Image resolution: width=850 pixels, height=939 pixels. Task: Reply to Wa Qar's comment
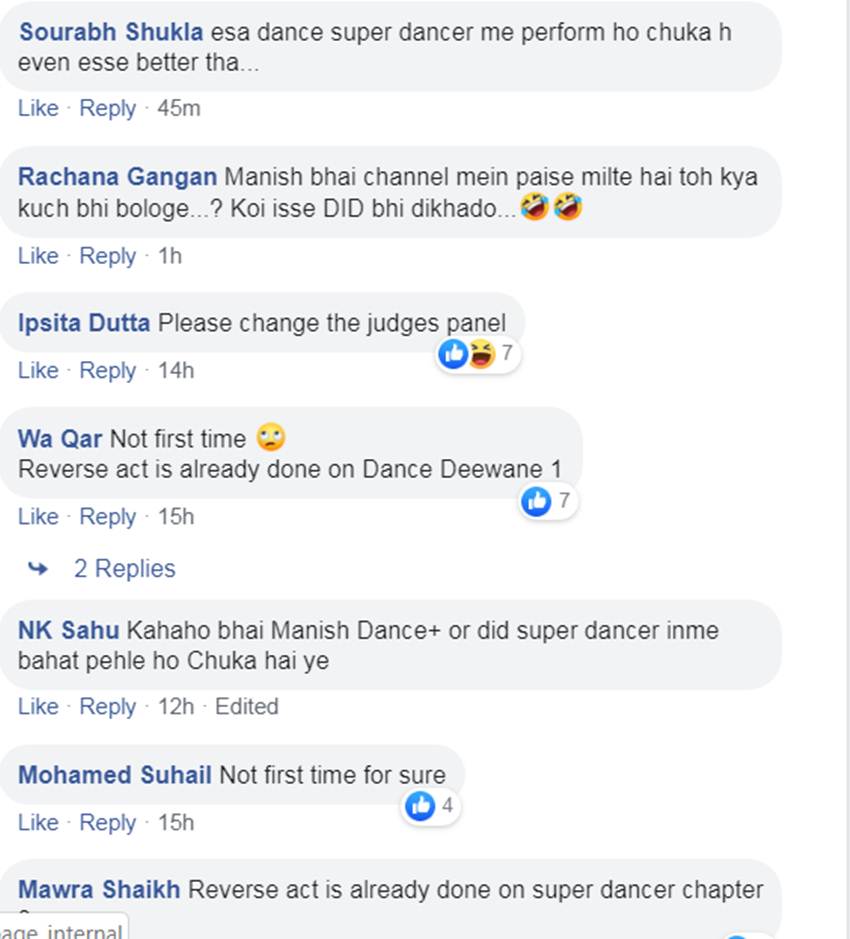pyautogui.click(x=108, y=516)
